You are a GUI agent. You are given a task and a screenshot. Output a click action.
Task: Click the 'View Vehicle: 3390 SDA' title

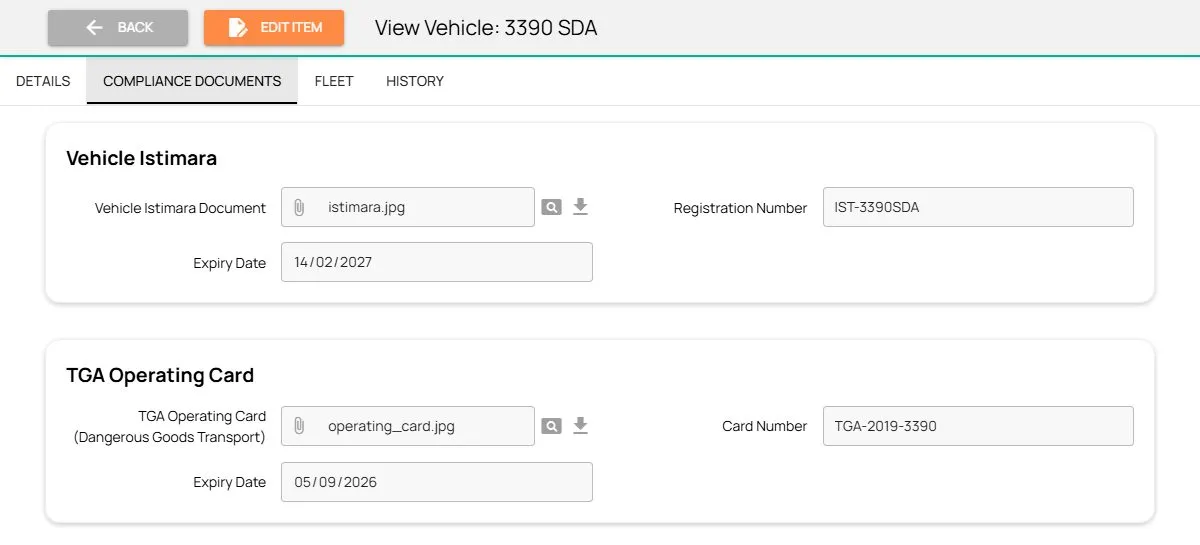486,28
